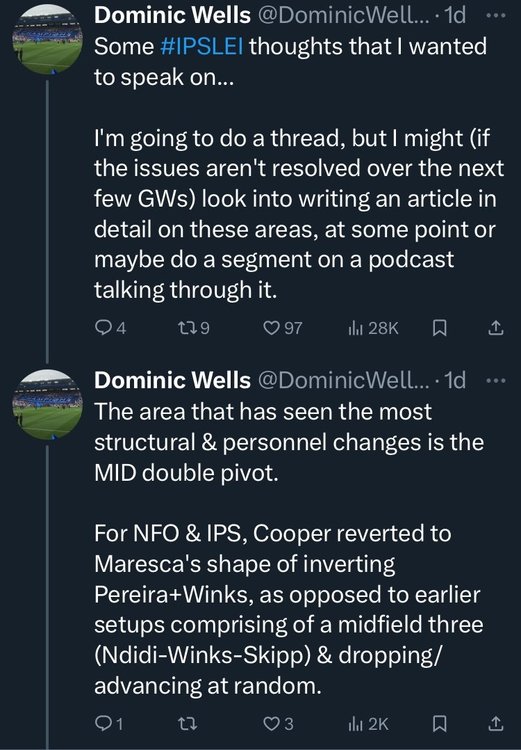This screenshot has height=750, width=521.
Task: Like the second tweet with 3 likes
Action: (x=279, y=724)
